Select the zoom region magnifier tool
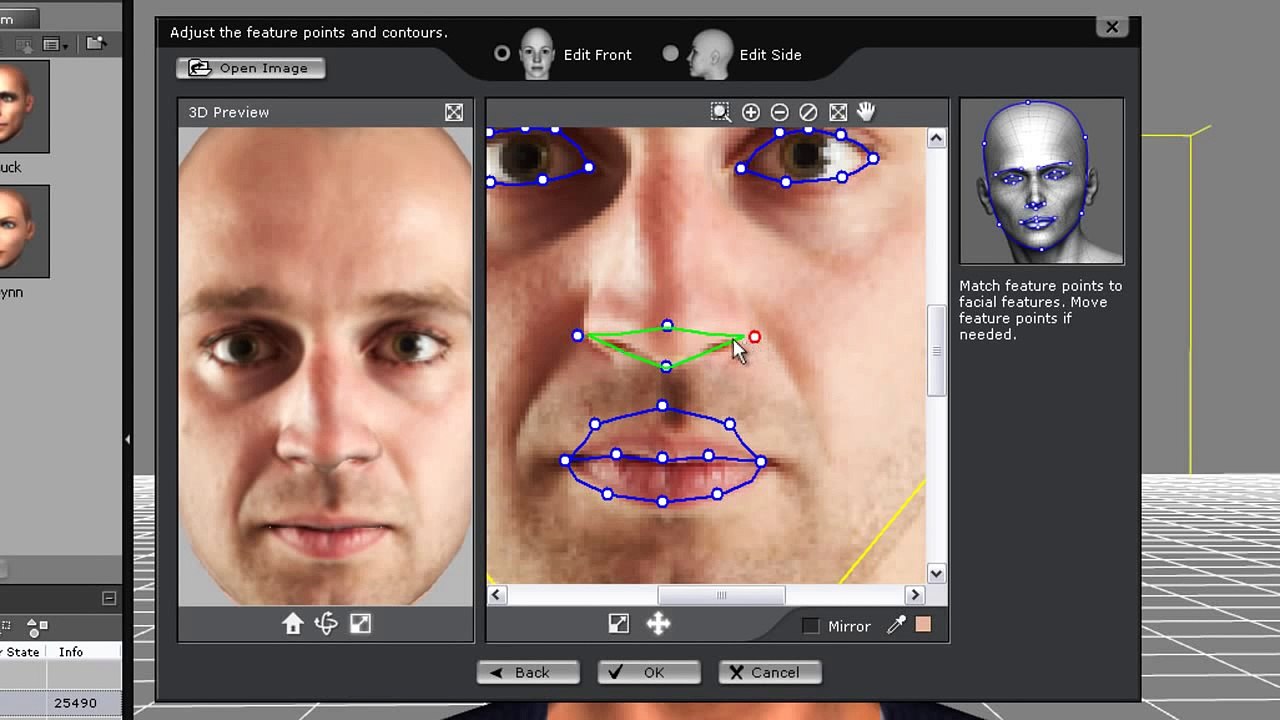Viewport: 1280px width, 720px height. coord(720,112)
